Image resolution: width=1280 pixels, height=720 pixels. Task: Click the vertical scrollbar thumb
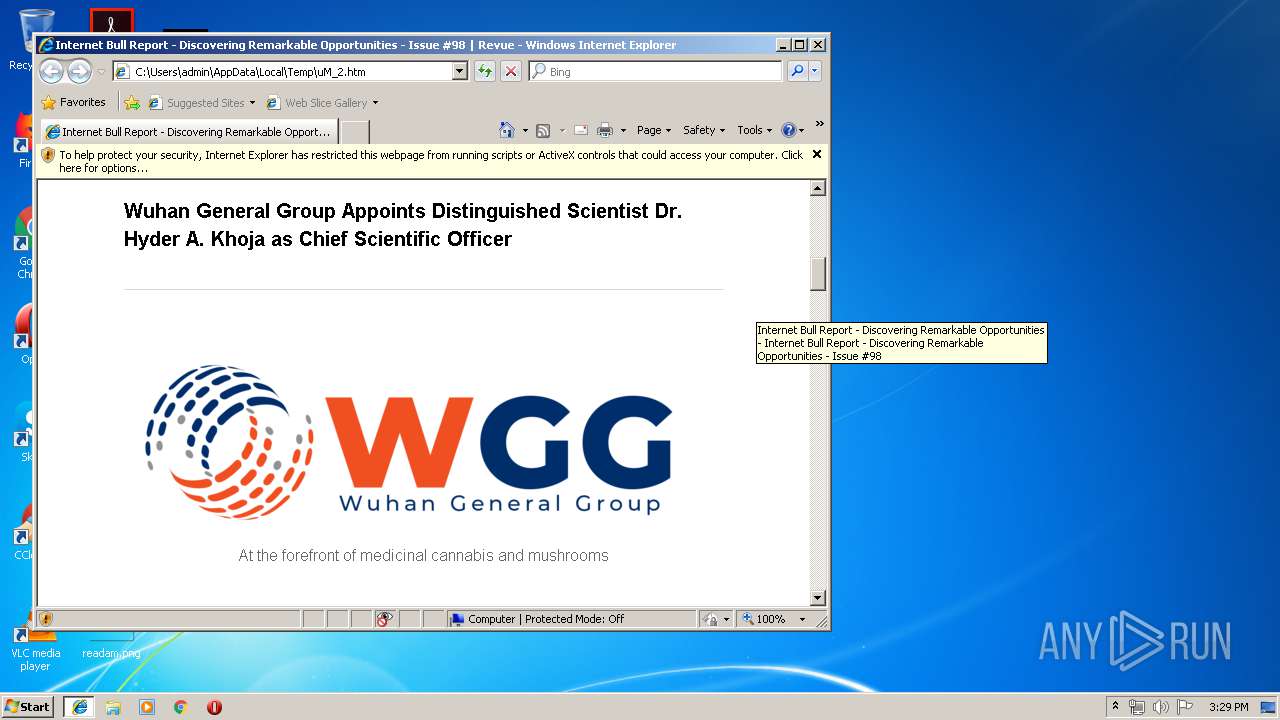[x=818, y=274]
